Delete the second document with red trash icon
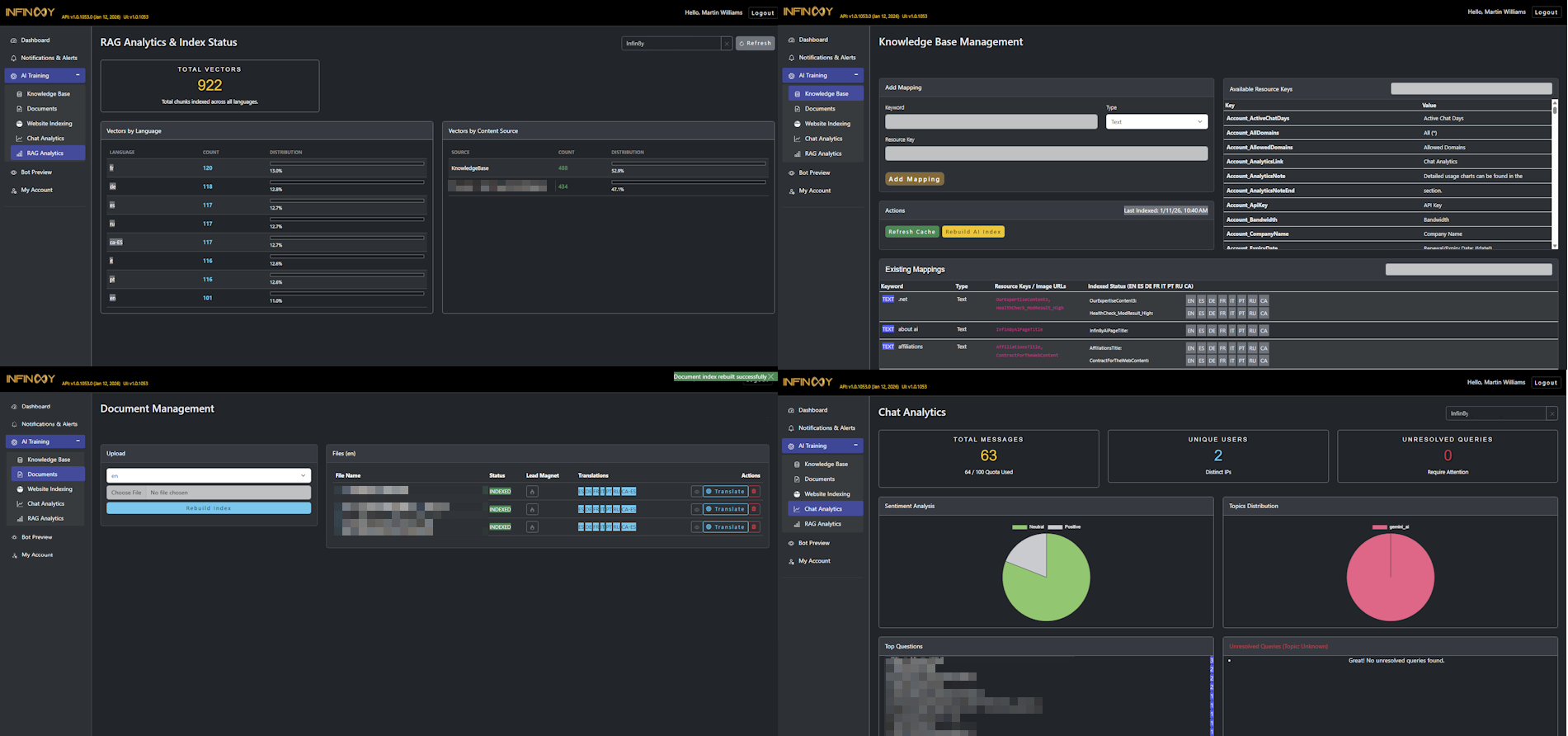The image size is (1568, 736). pos(754,508)
